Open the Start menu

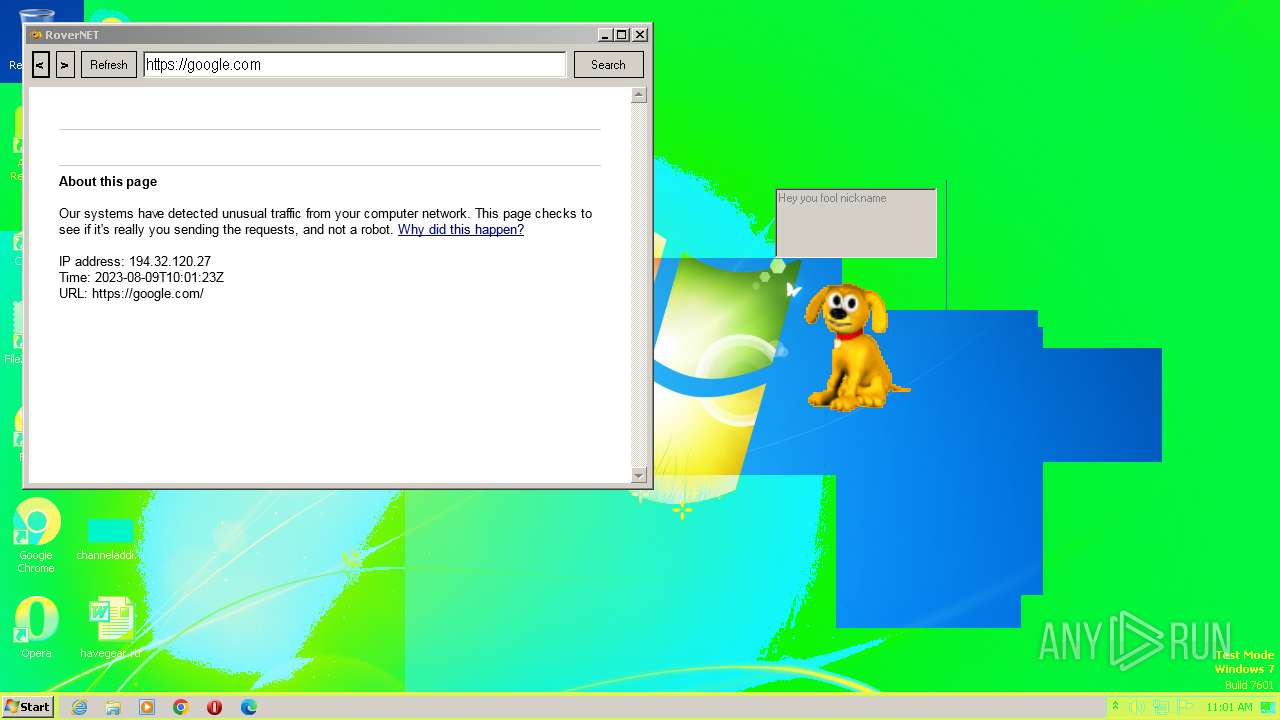point(28,707)
